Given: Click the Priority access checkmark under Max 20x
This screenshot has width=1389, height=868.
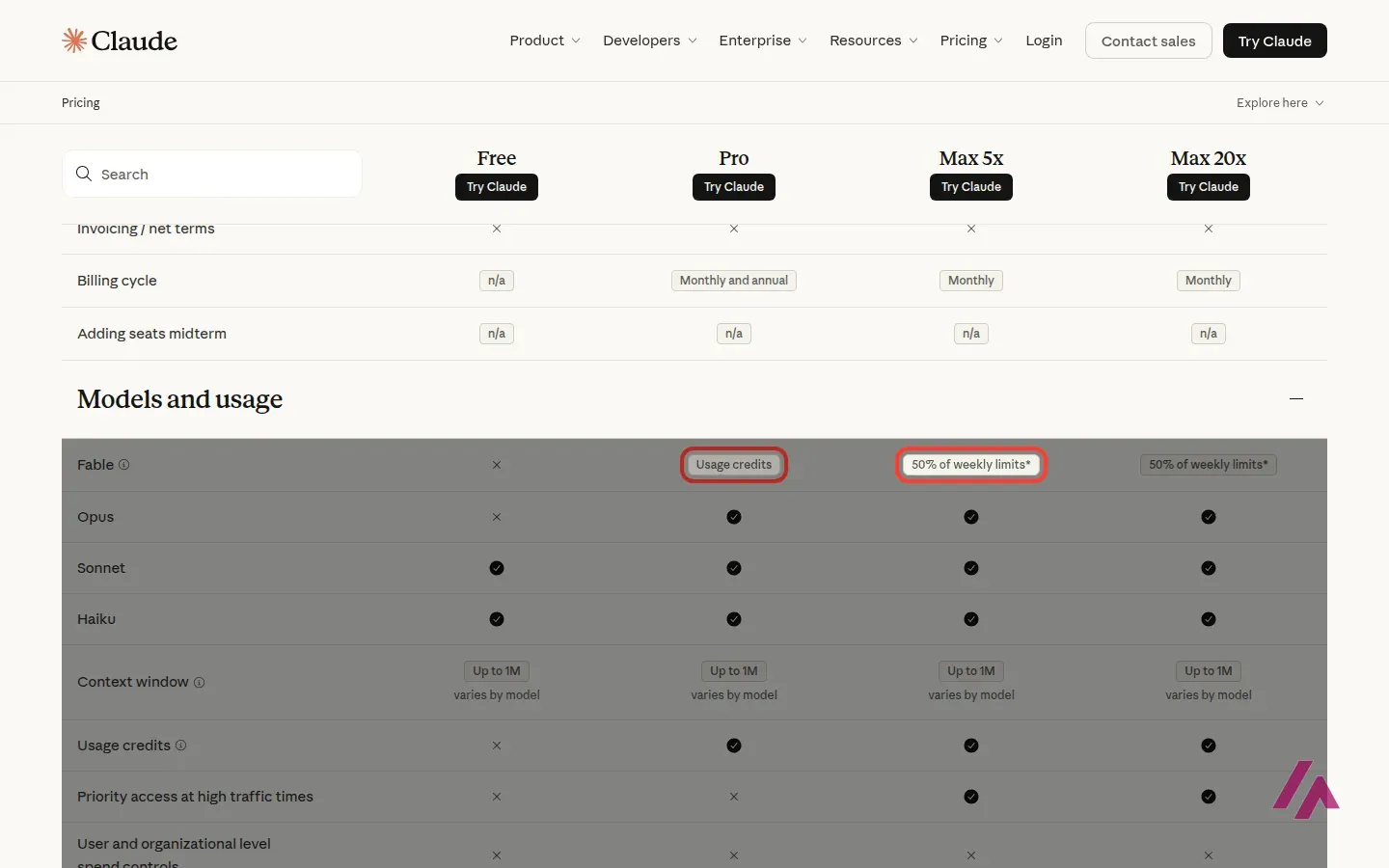Looking at the screenshot, I should 1209,797.
